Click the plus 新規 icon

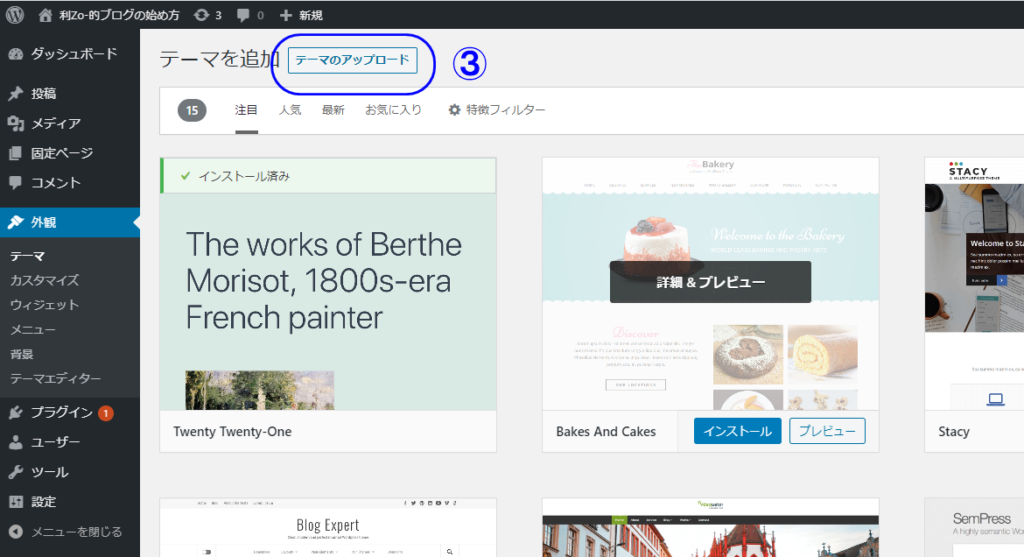tap(287, 15)
